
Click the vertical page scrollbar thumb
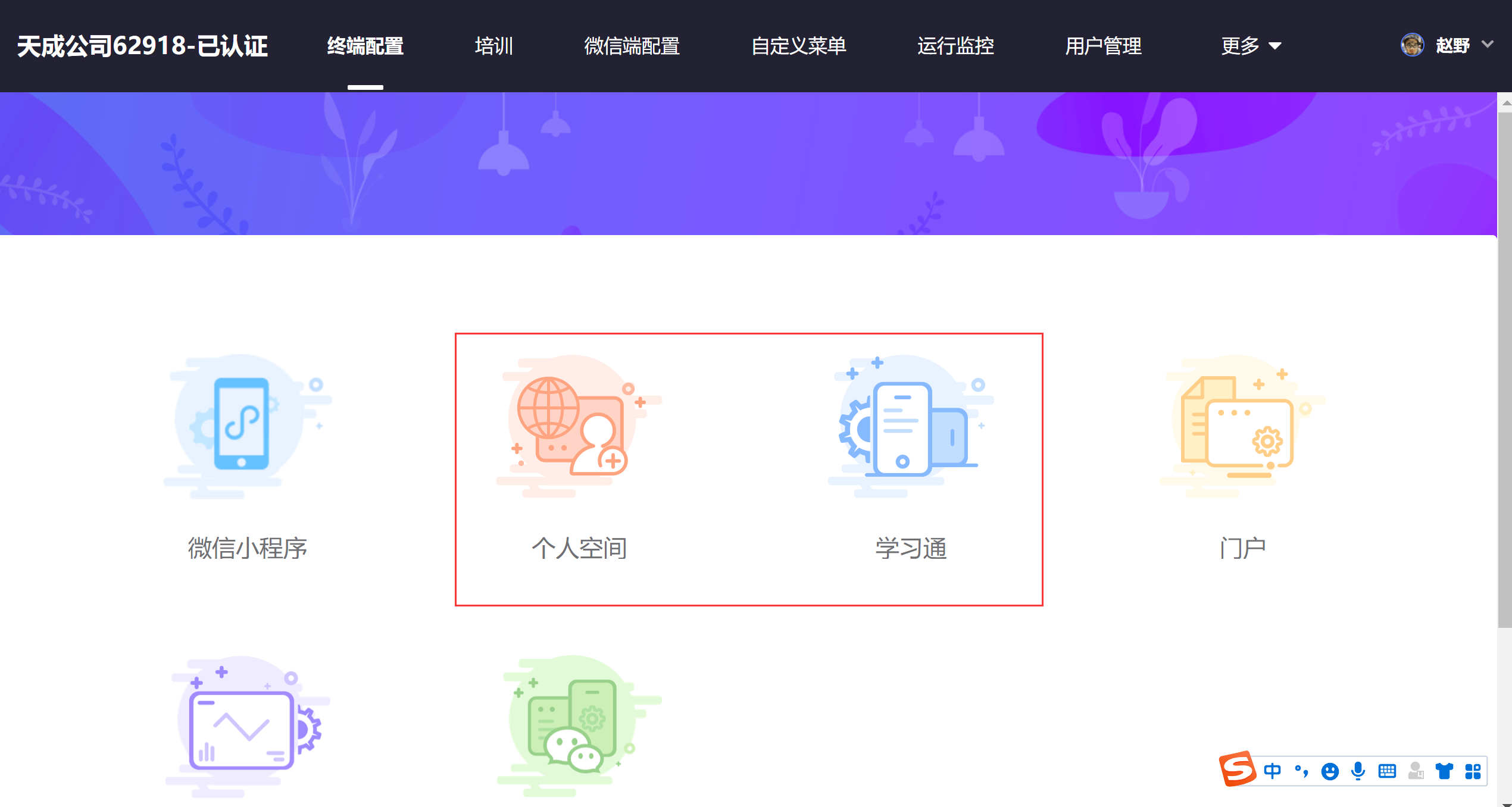1504,369
